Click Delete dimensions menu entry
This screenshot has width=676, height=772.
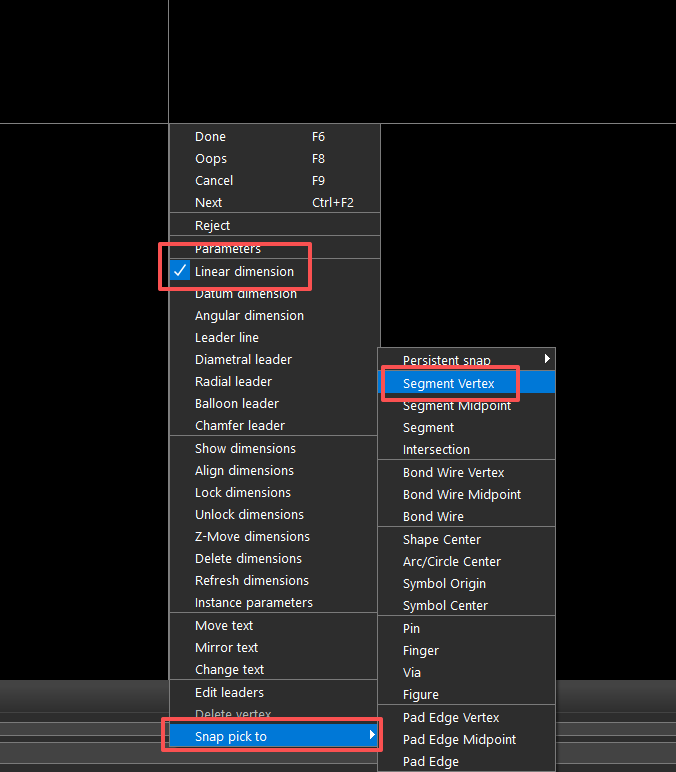[x=248, y=558]
